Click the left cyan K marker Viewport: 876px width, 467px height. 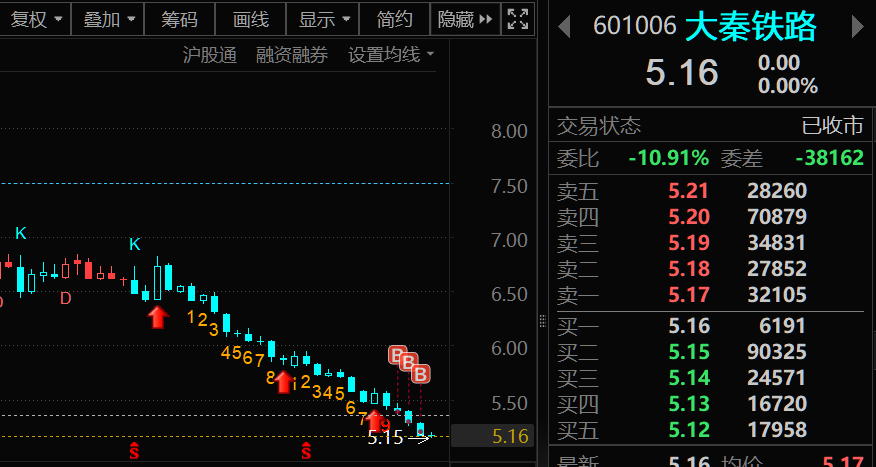[x=21, y=233]
